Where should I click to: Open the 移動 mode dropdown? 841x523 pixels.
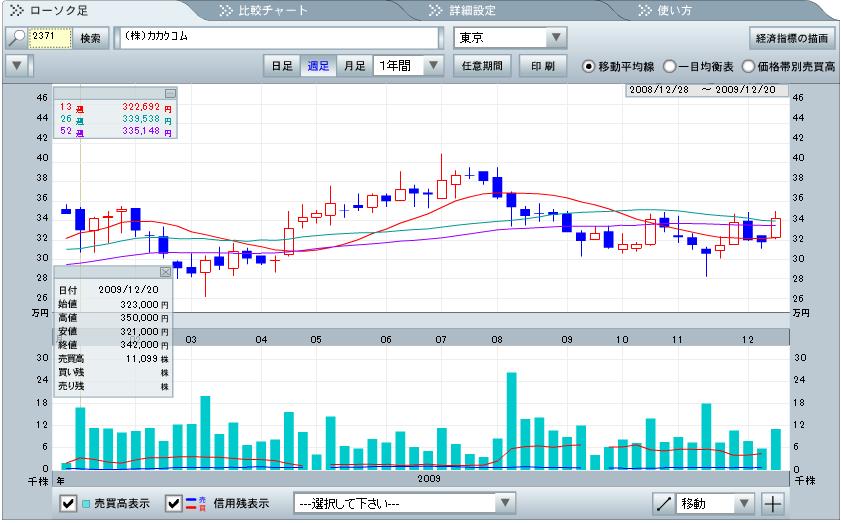click(x=744, y=503)
